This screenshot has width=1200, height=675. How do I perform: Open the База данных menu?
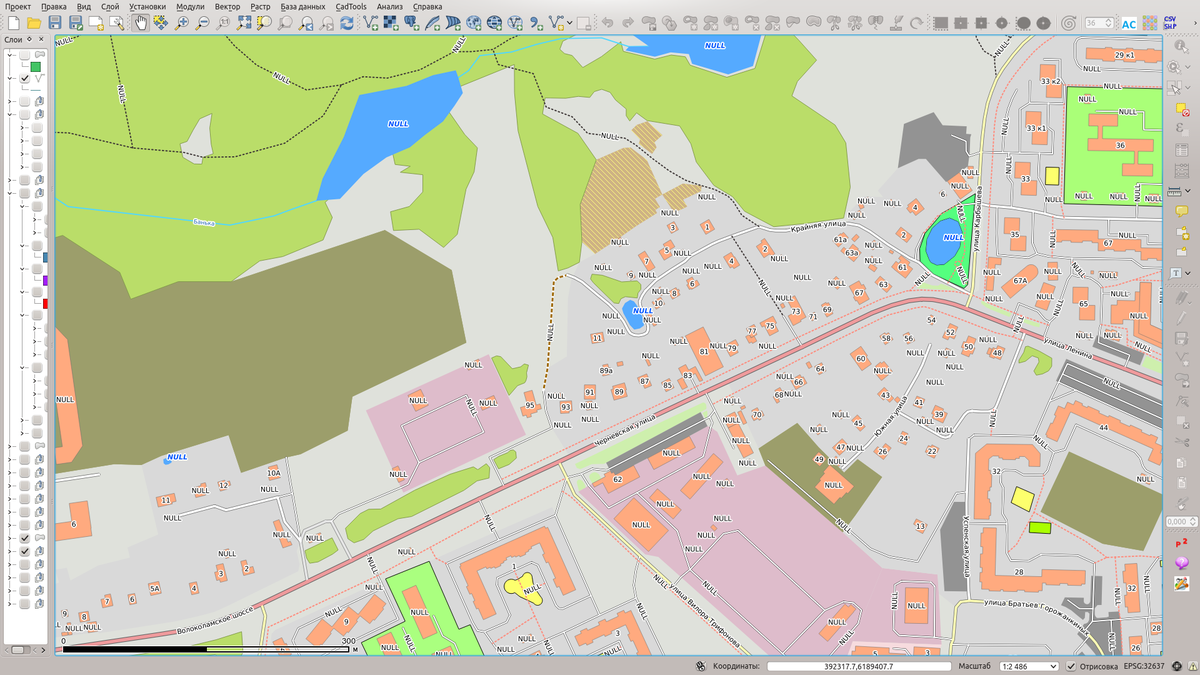302,6
